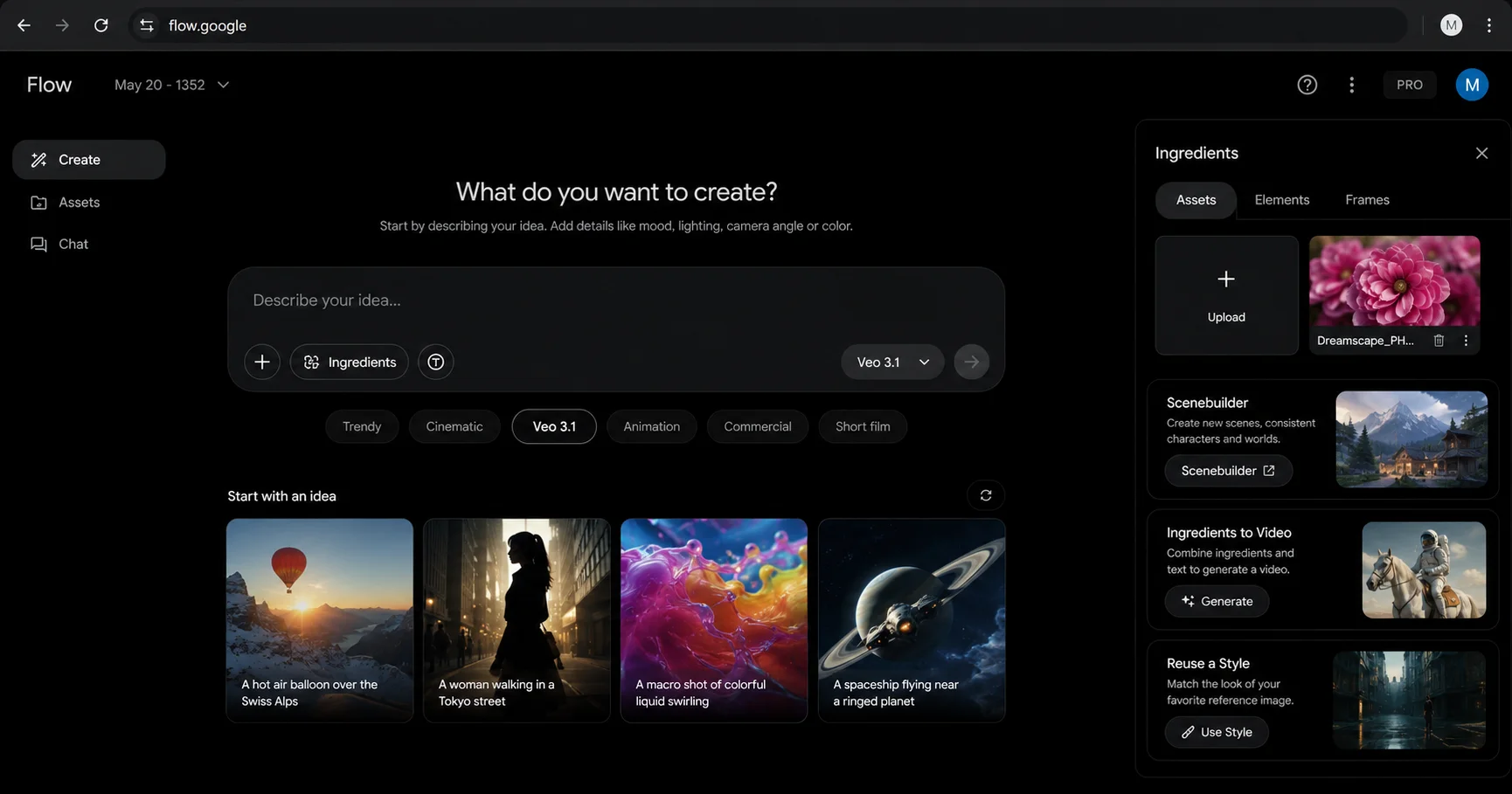This screenshot has width=1512, height=794.
Task: Select the Commercial chip
Action: 758,426
